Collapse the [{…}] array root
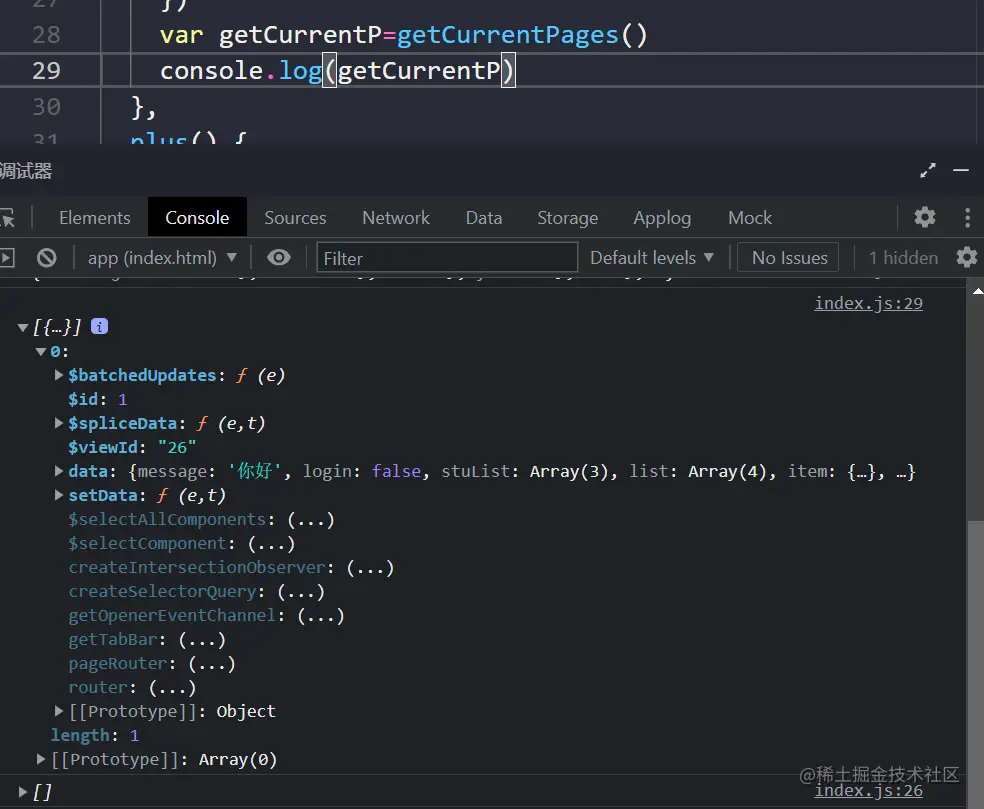Viewport: 984px width, 809px height. click(x=23, y=327)
